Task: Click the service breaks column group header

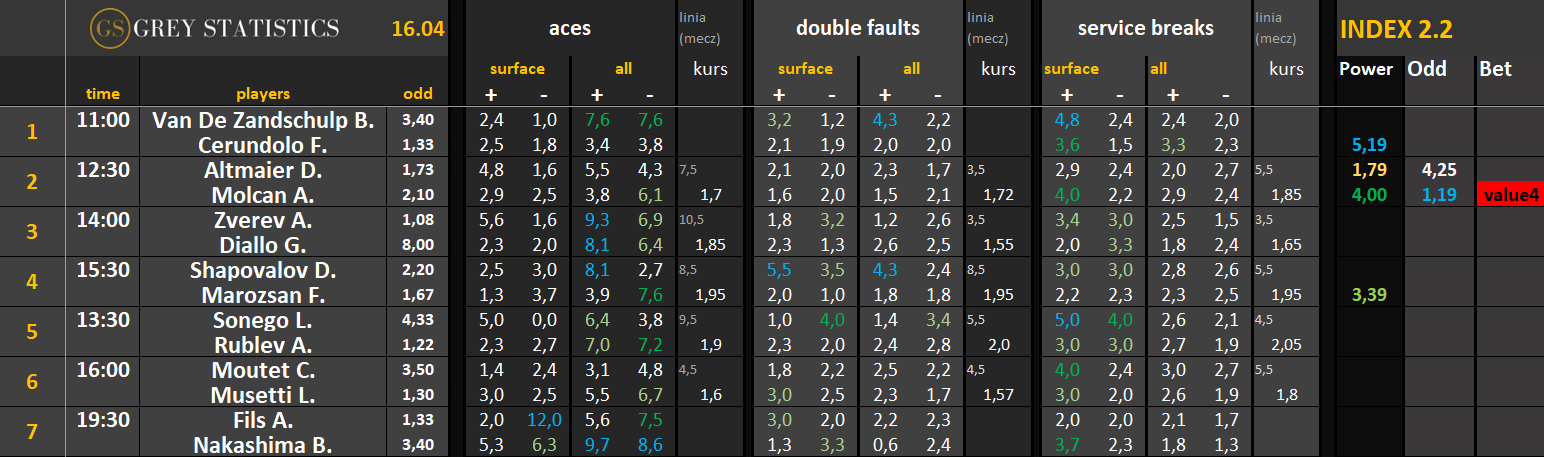Action: pyautogui.click(x=1145, y=28)
